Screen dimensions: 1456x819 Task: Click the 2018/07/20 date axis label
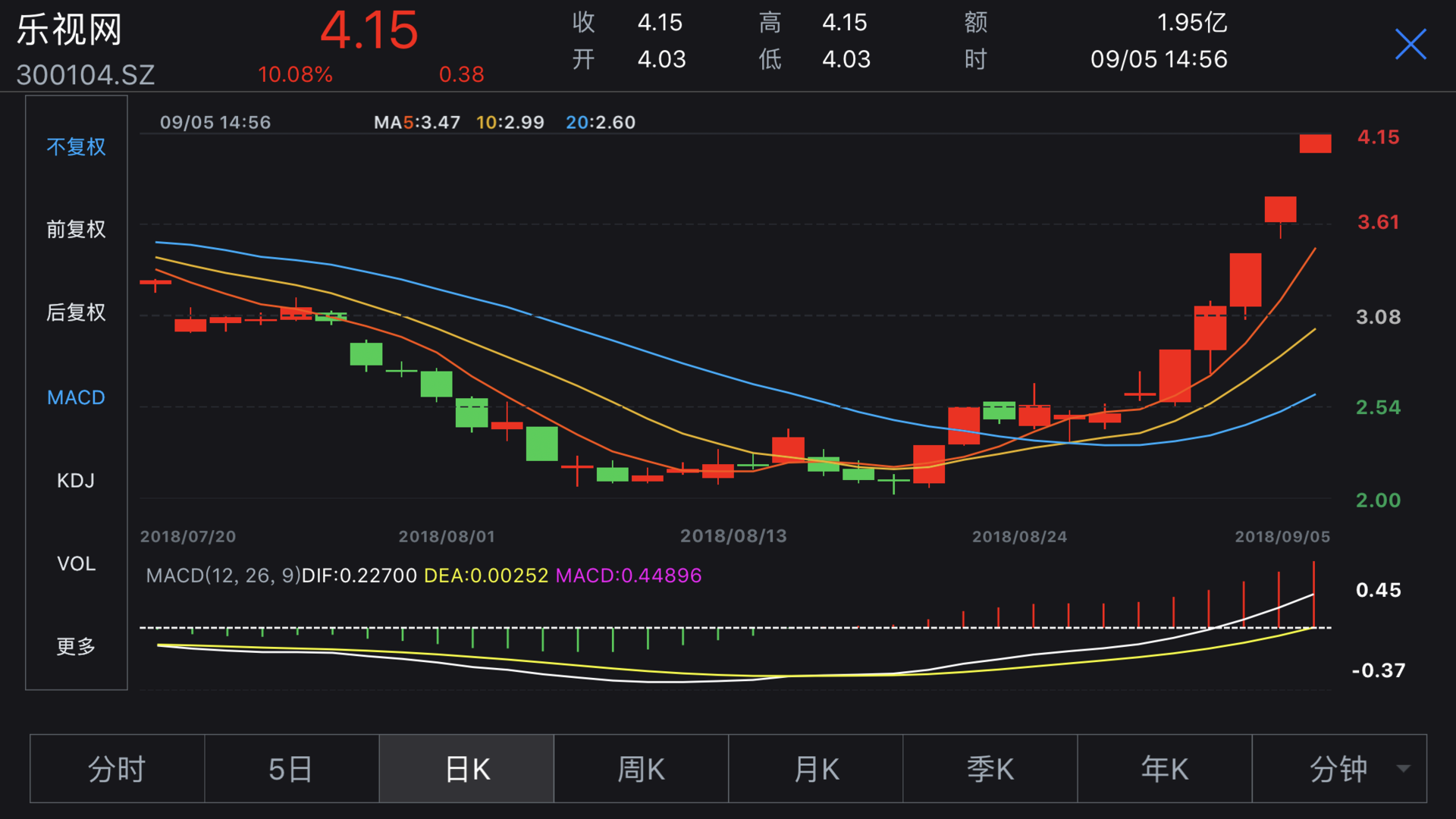click(x=188, y=536)
